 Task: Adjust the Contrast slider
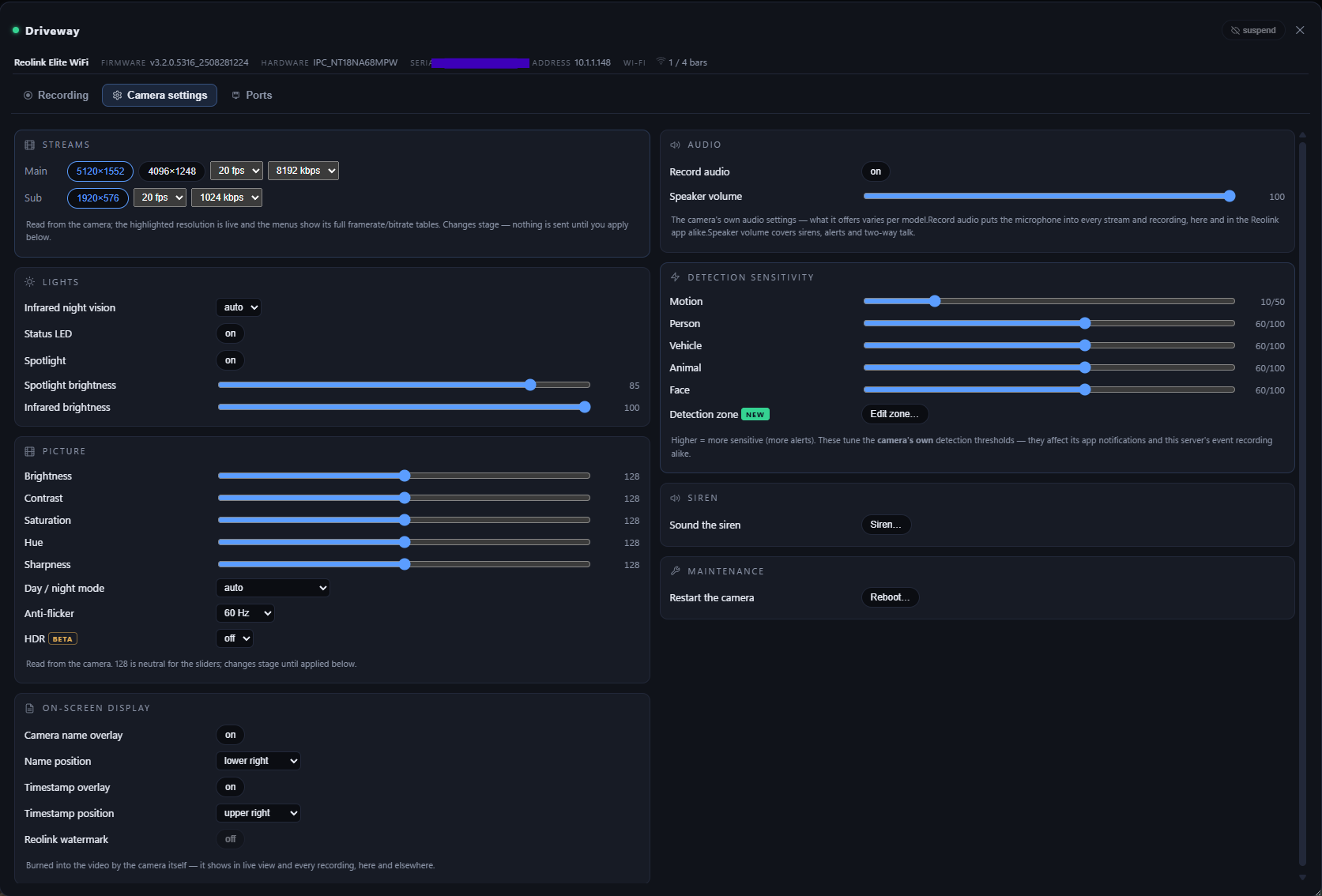click(404, 498)
